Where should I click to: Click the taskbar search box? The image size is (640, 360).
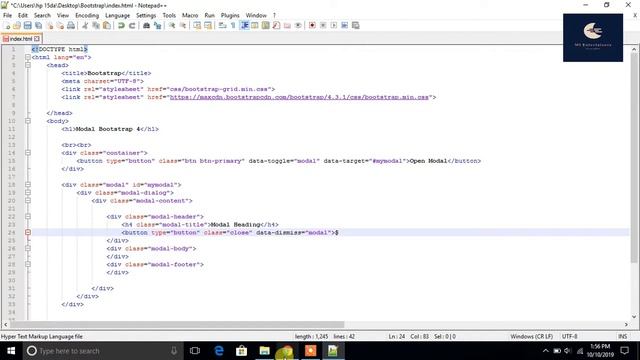click(102, 351)
